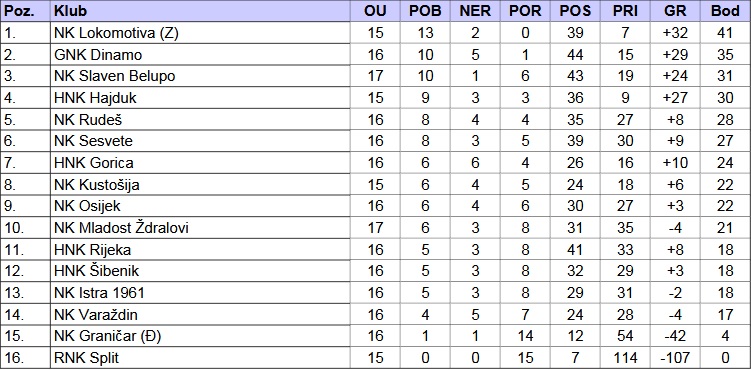Click the Klub column header
Viewport: 751px width, 370px height.
[200, 11]
